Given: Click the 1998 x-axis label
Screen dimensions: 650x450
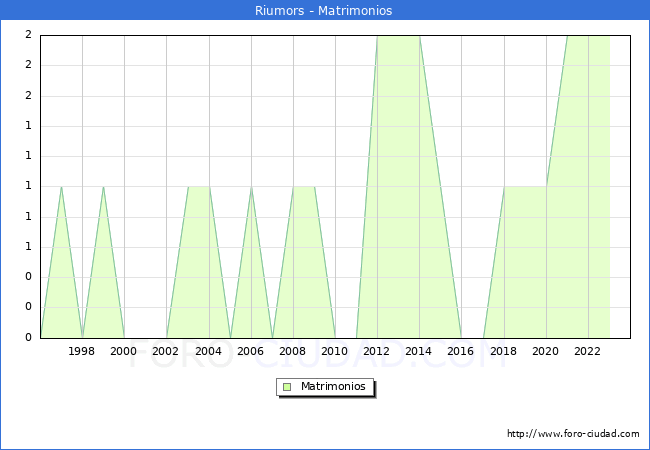Looking at the screenshot, I should 81,351.
